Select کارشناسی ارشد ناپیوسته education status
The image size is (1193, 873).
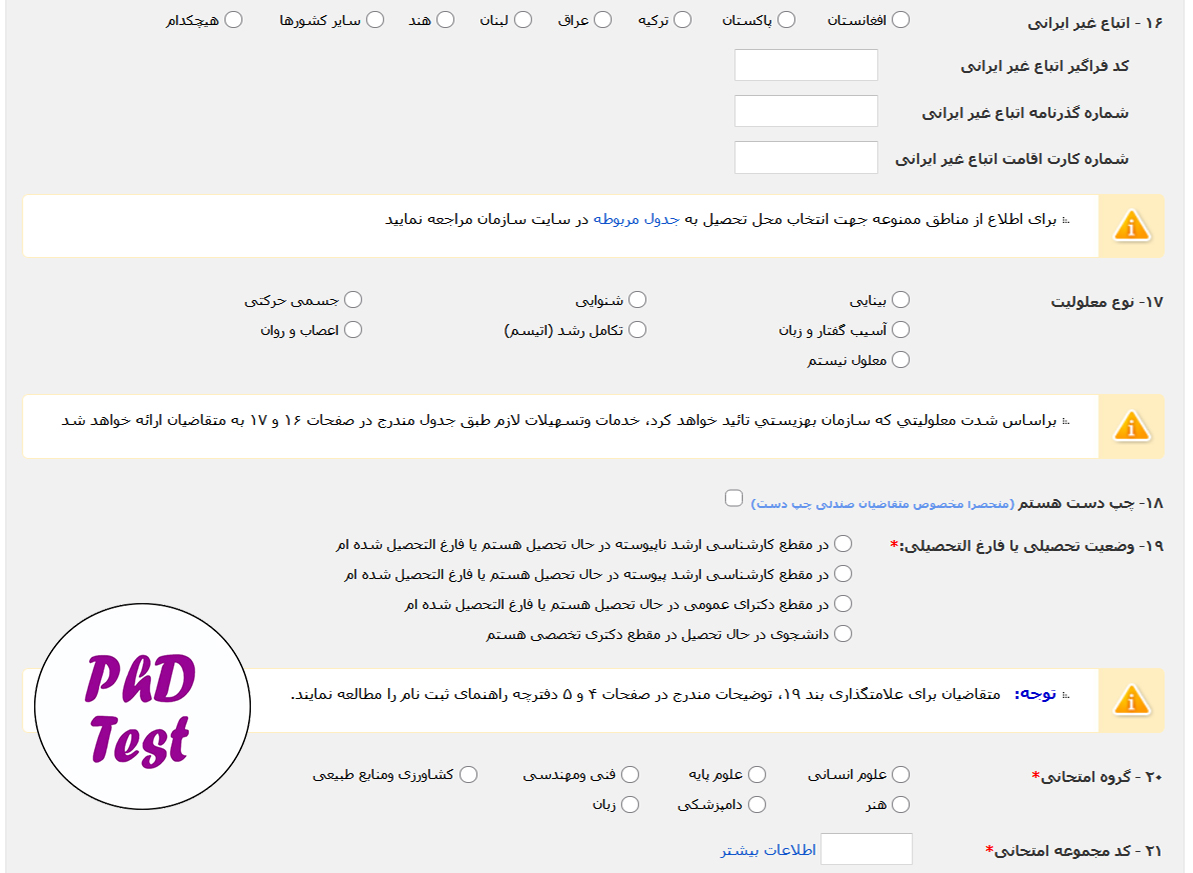coord(843,544)
